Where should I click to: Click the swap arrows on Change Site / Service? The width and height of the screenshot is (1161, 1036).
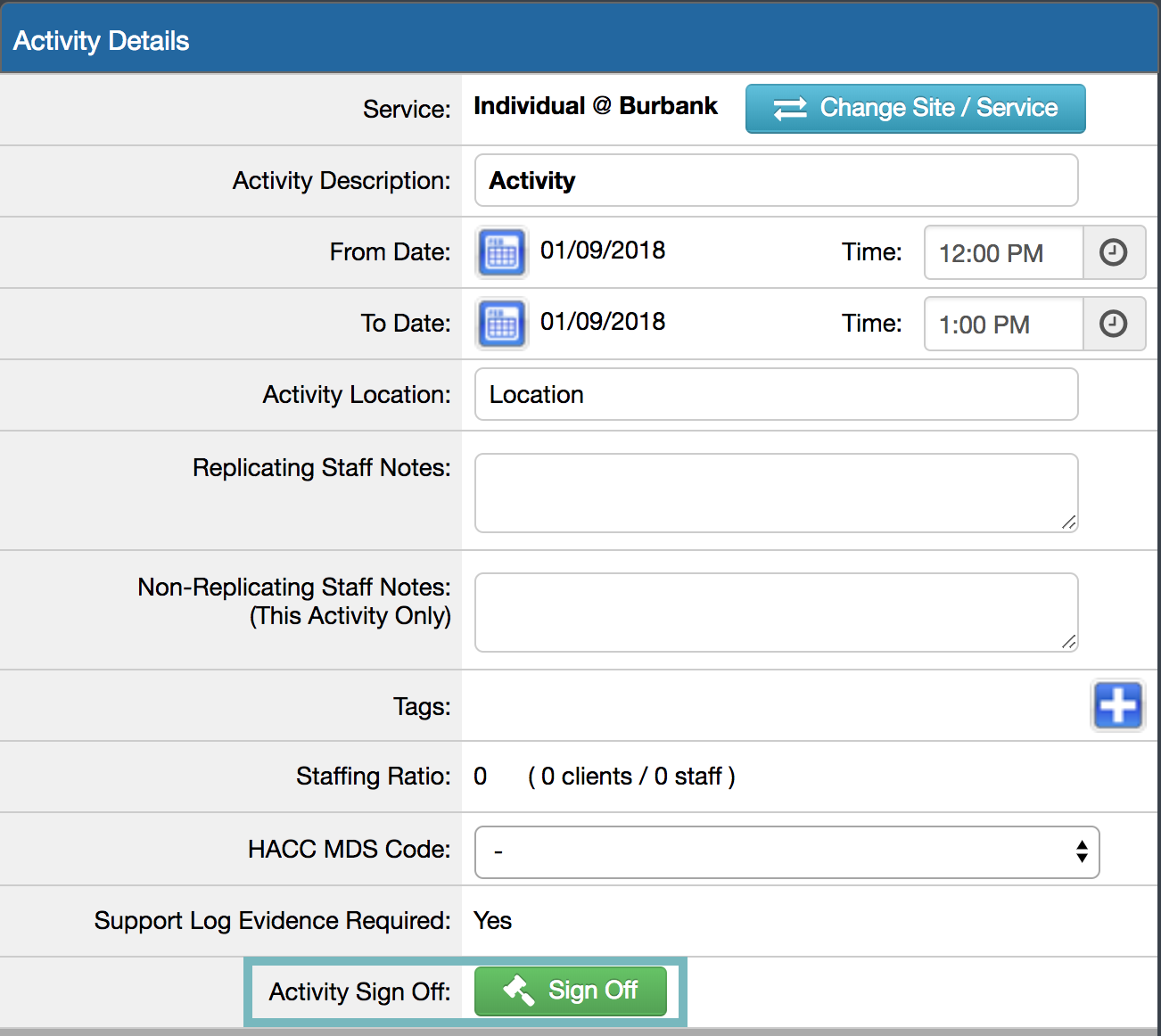click(788, 108)
